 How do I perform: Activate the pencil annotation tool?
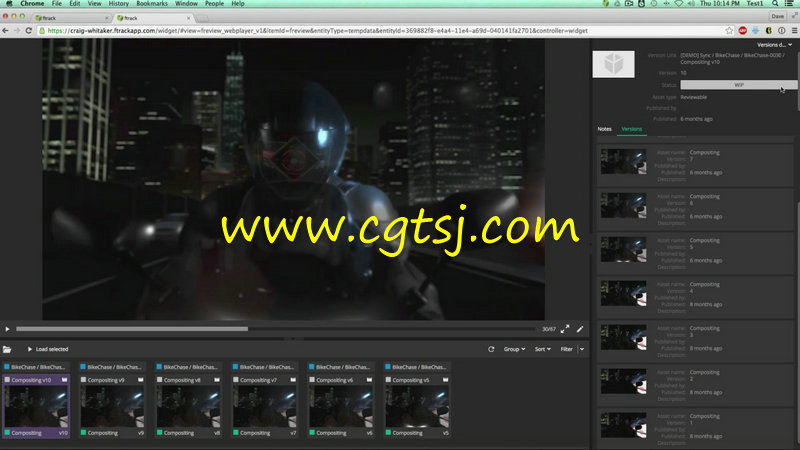(580, 329)
